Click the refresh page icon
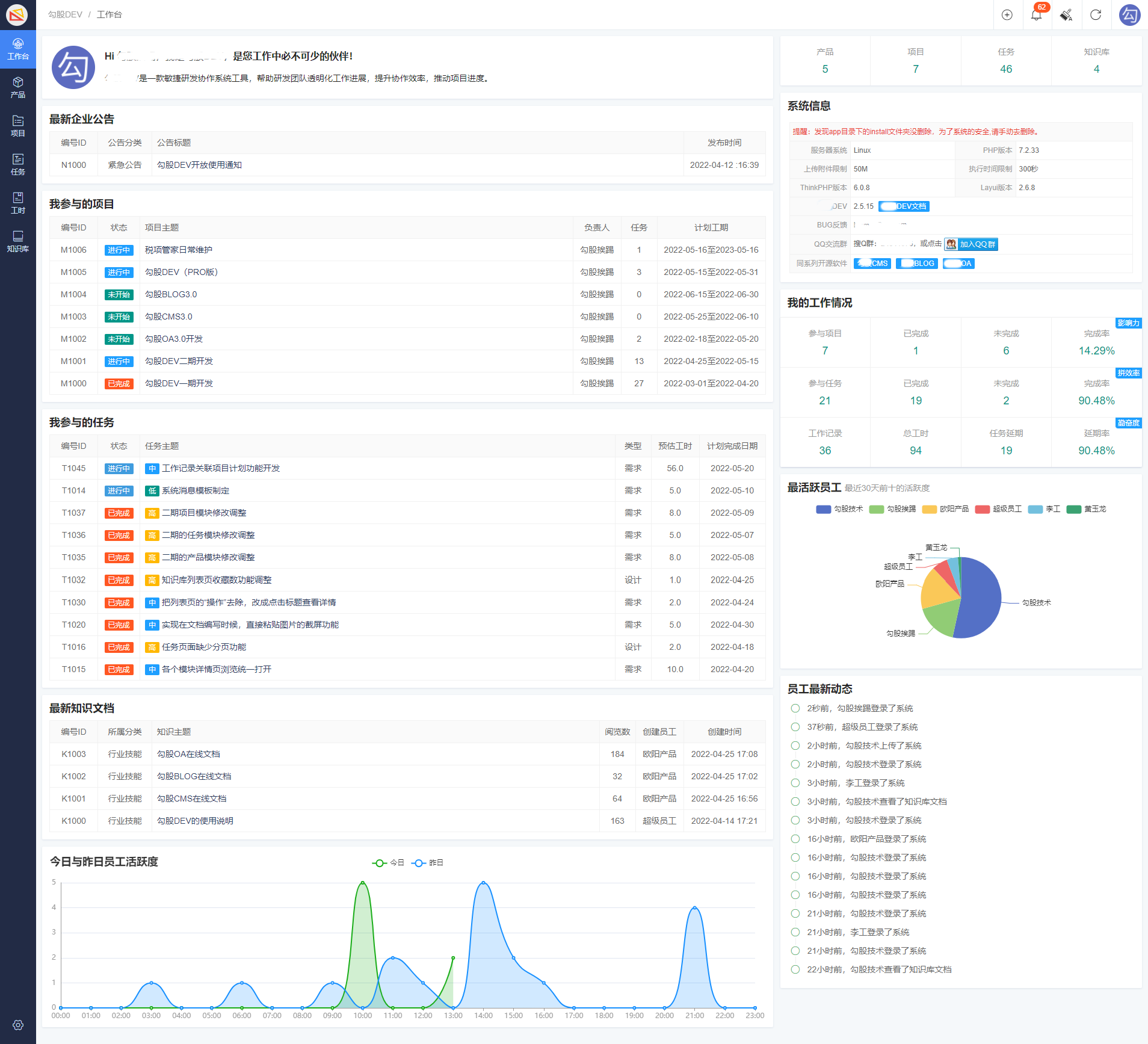Viewport: 1148px width, 1044px height. [x=1096, y=14]
